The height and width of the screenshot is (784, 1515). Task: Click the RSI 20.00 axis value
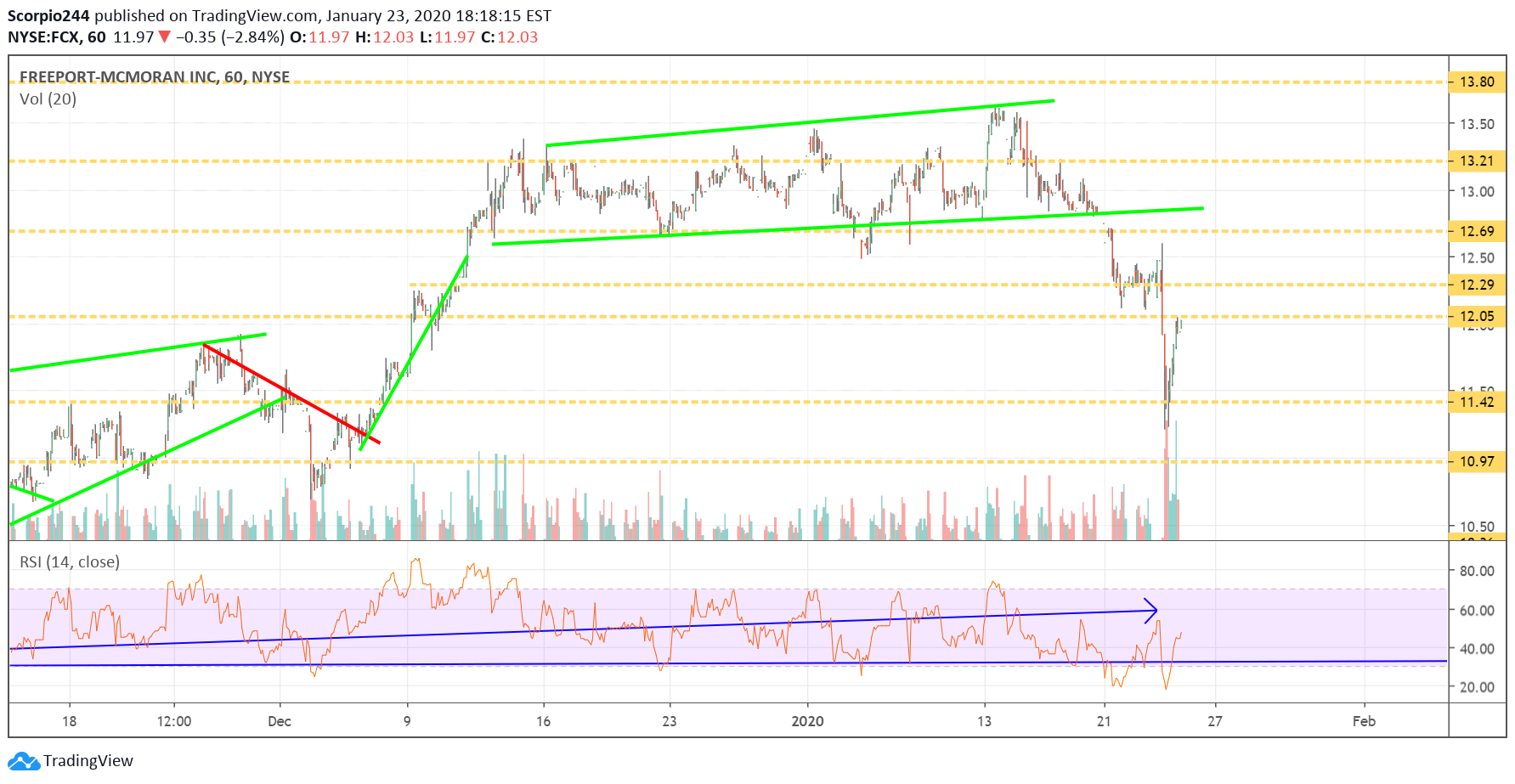click(x=1477, y=687)
